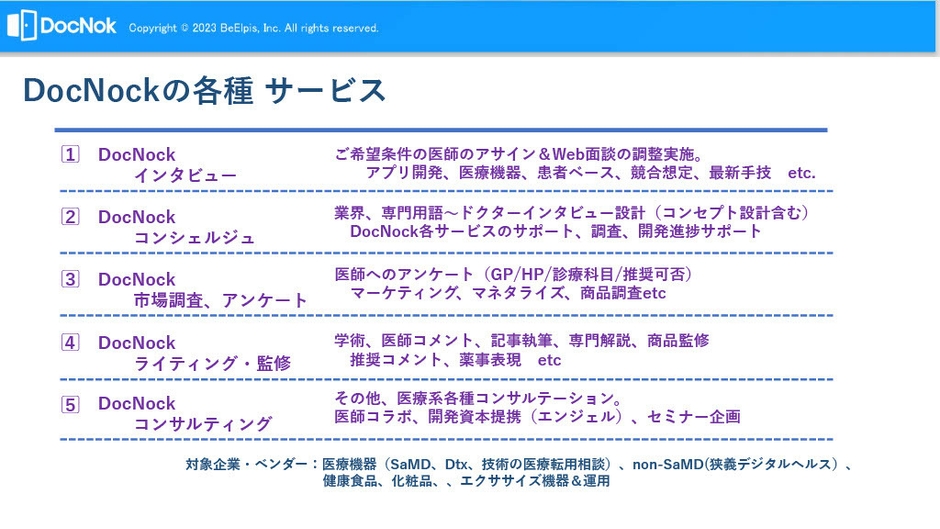Click the line 業界、専門用語～ドクターインタビュー設計
Screen dimensions: 940x529
573,212
